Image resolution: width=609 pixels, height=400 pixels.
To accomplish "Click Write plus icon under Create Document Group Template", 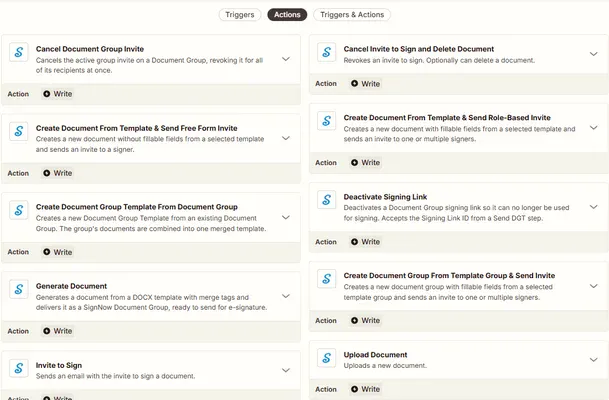I will (47, 252).
